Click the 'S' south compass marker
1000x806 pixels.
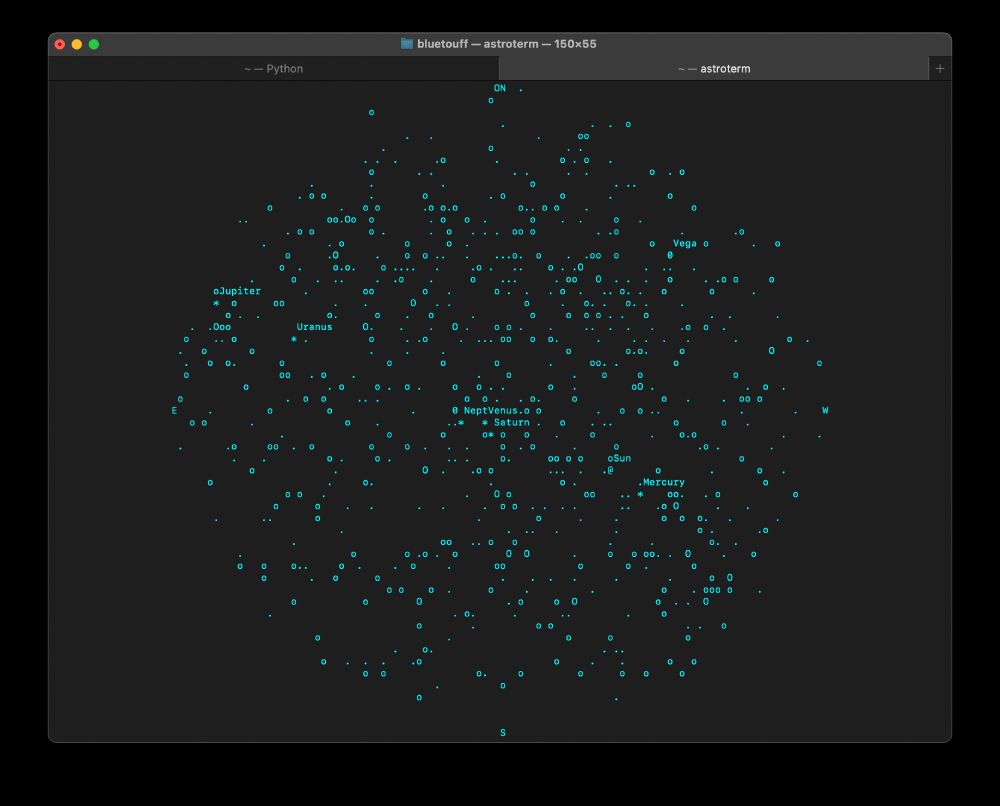coord(503,733)
